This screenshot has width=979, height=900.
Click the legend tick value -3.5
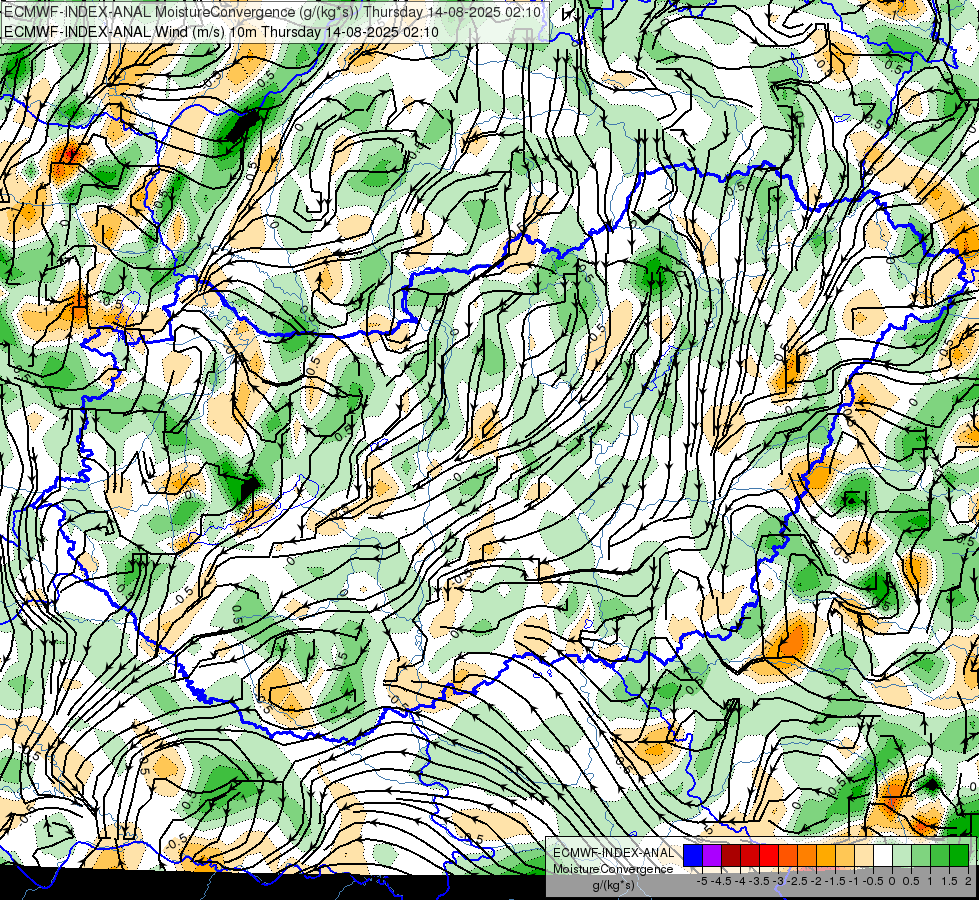pyautogui.click(x=759, y=881)
